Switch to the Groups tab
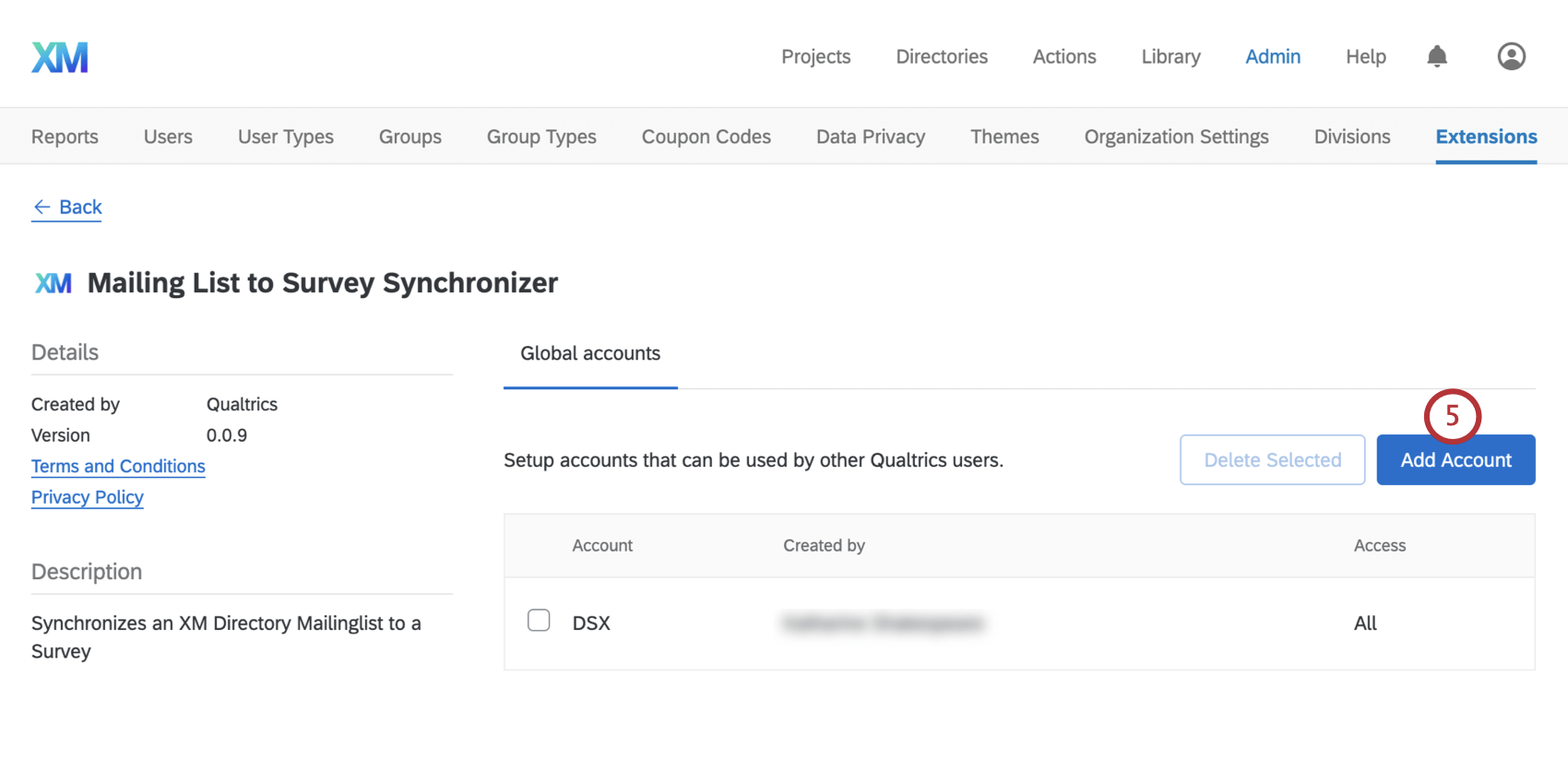The width and height of the screenshot is (1568, 784). tap(410, 137)
